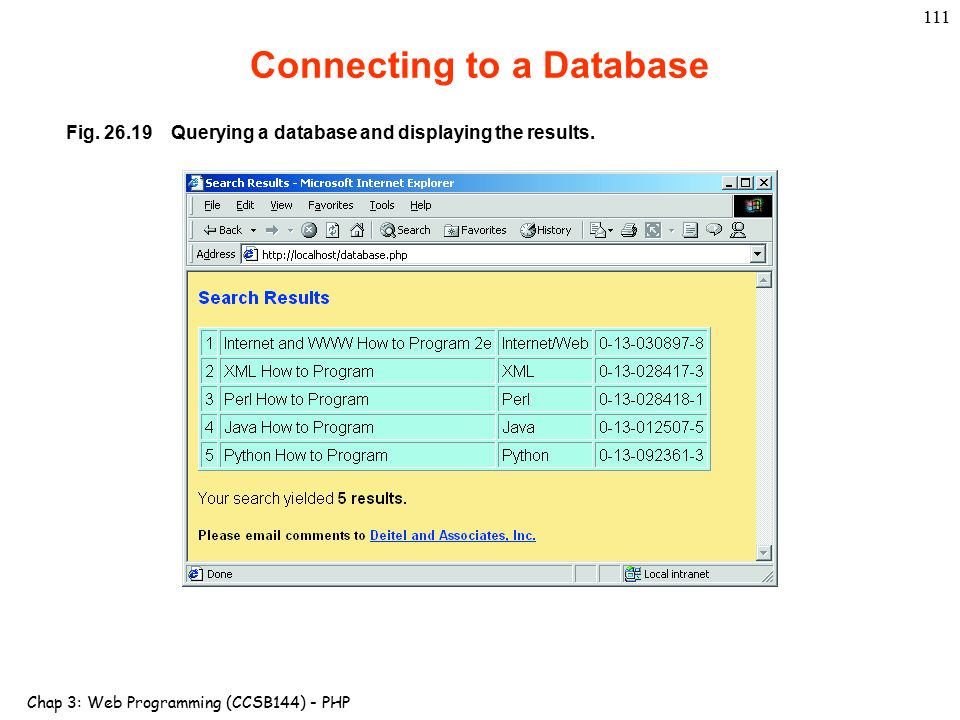Stop page loading with Stop icon

point(309,230)
